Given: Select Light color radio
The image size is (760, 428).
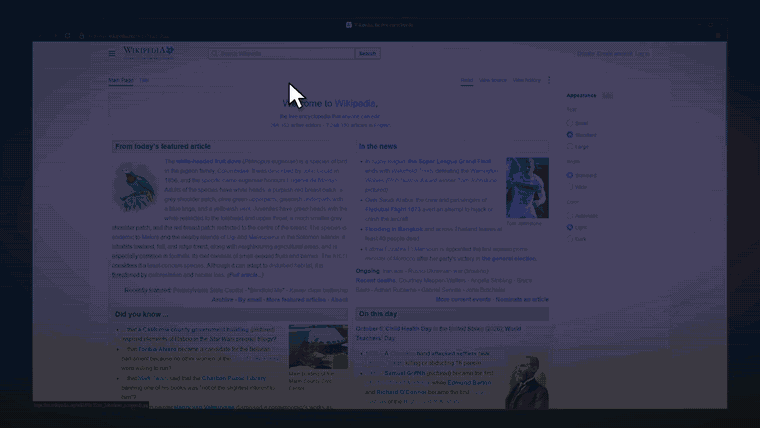Looking at the screenshot, I should (x=570, y=227).
